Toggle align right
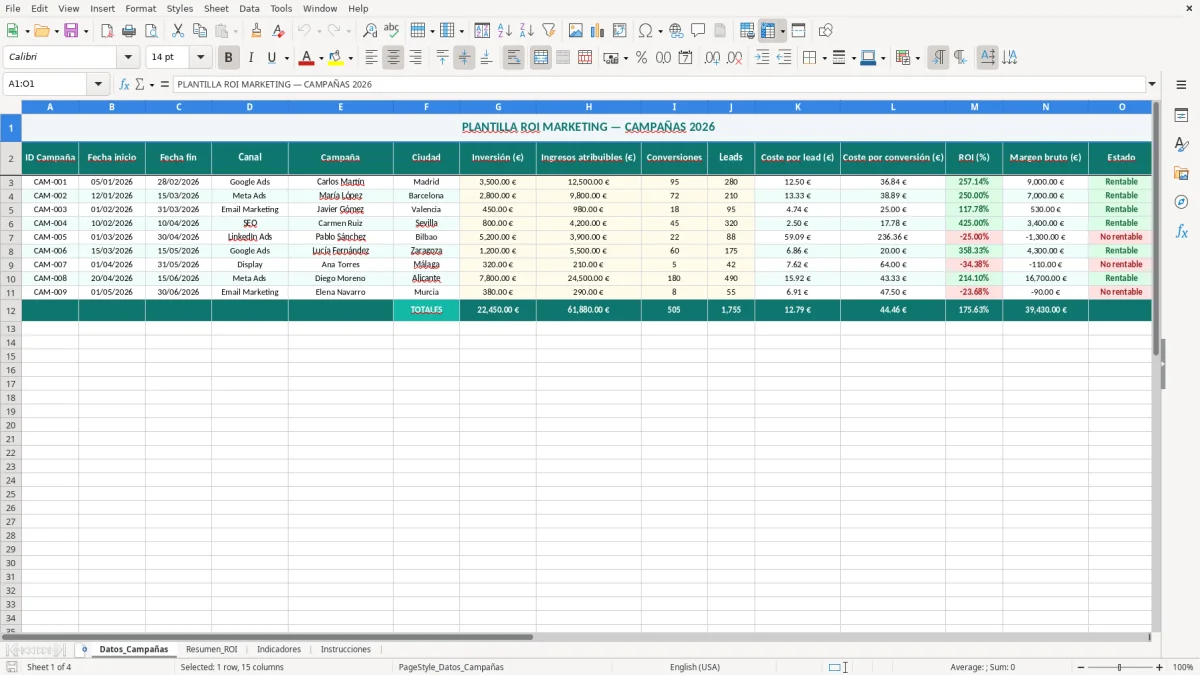1200x675 pixels. coord(415,58)
